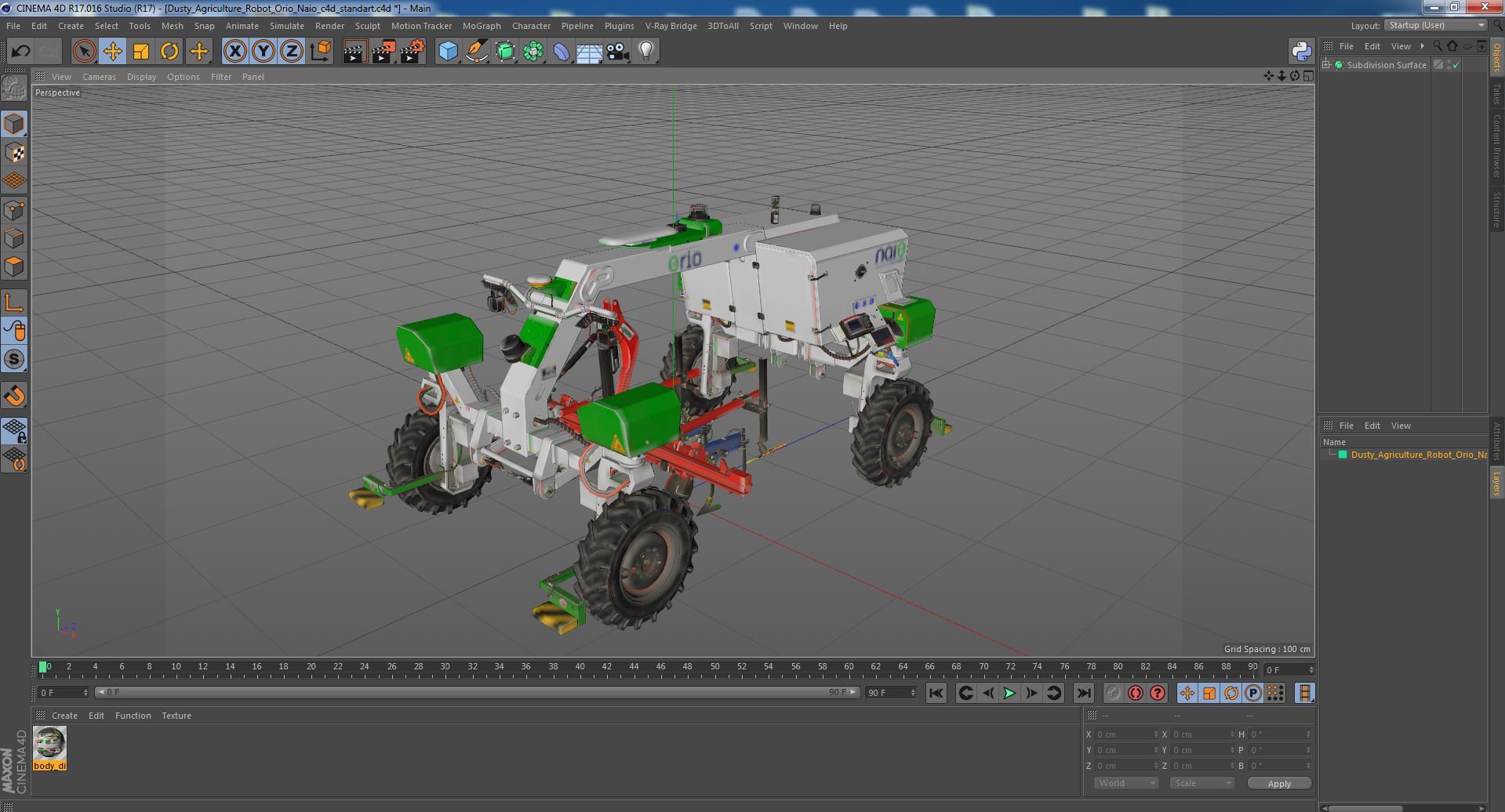Select the Live Selection tool
The image size is (1505, 812).
coord(84,52)
